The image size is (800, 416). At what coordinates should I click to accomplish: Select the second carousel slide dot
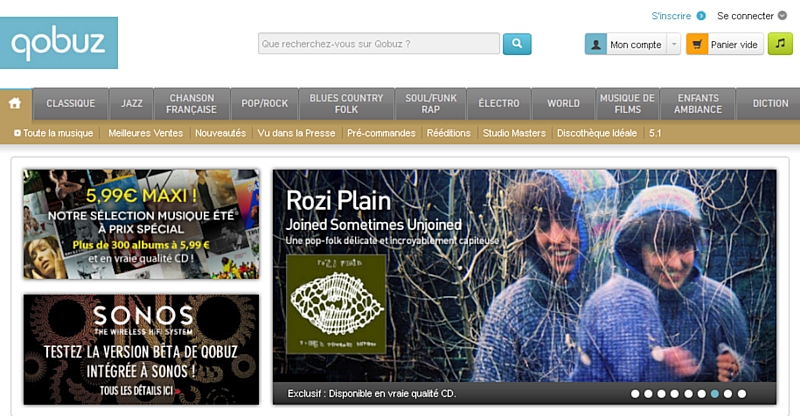(648, 394)
